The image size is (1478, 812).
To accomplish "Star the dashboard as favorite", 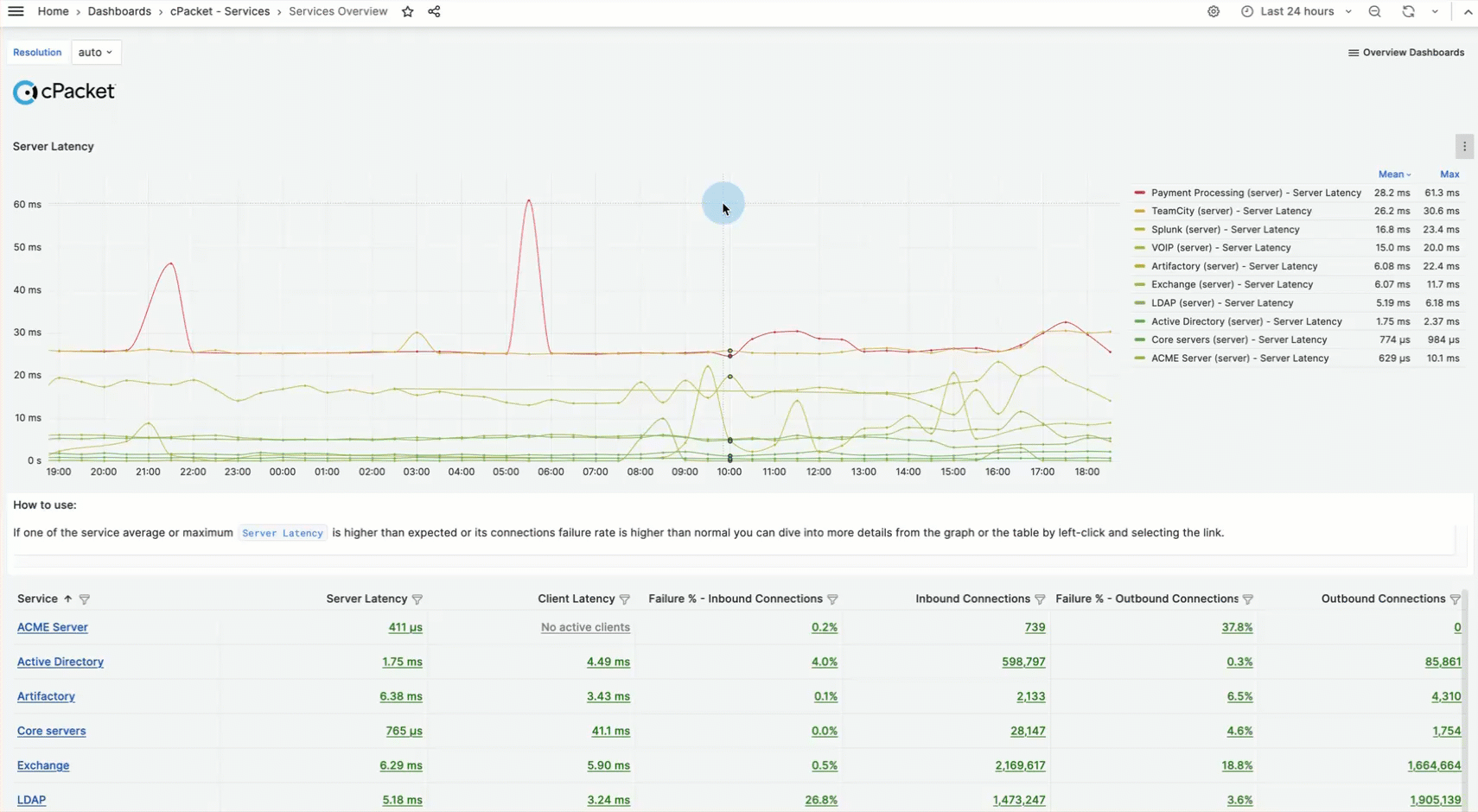I will (x=408, y=11).
